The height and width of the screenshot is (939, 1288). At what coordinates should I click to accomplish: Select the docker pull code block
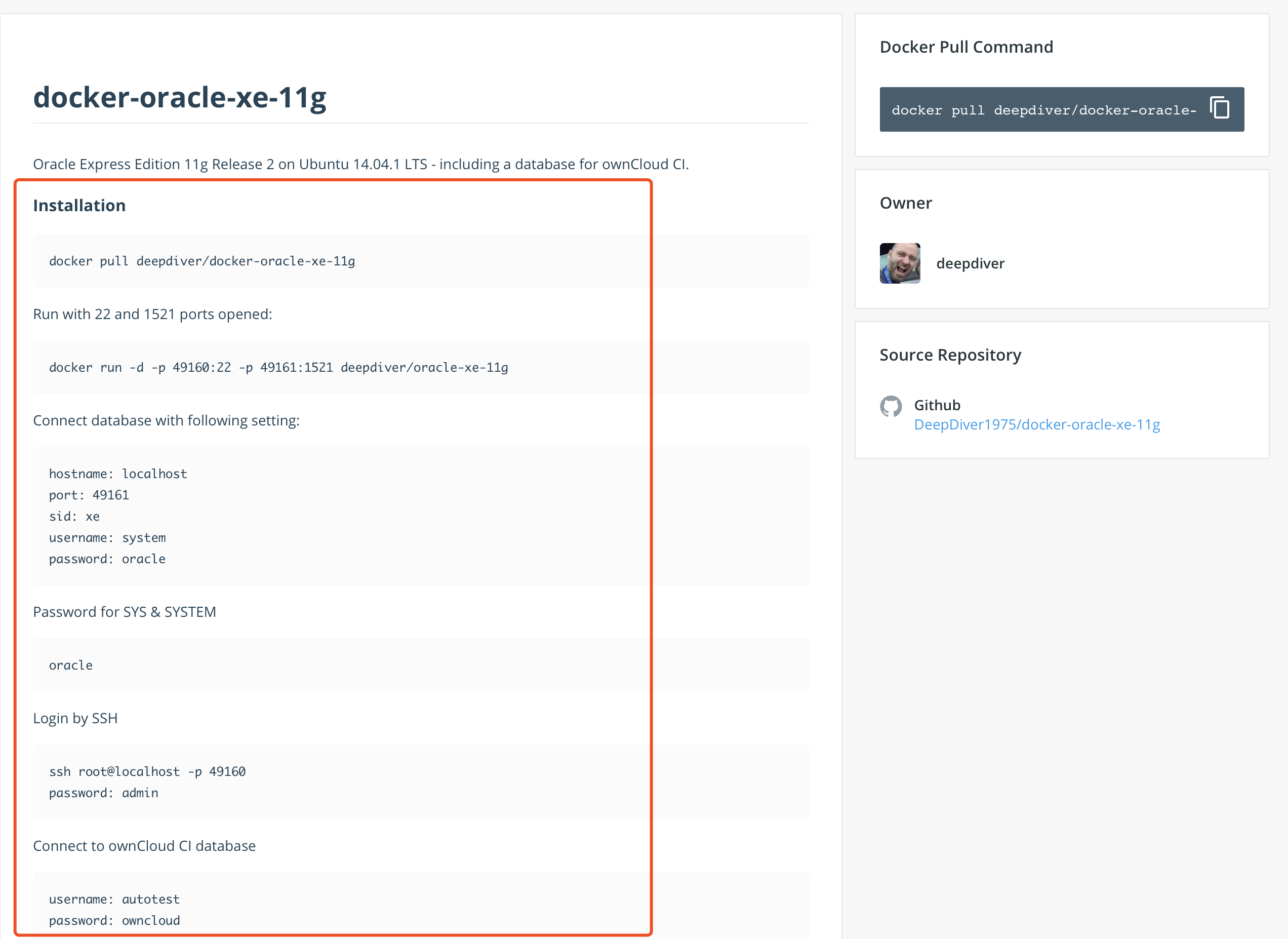[x=202, y=261]
